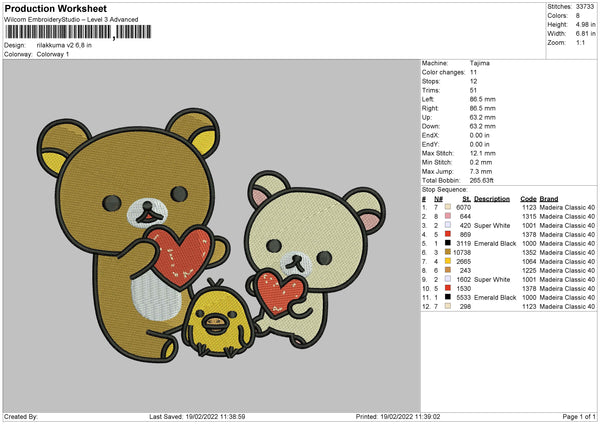Select the white swatch in stop row 9
This screenshot has height=424, width=600.
pos(448,279)
